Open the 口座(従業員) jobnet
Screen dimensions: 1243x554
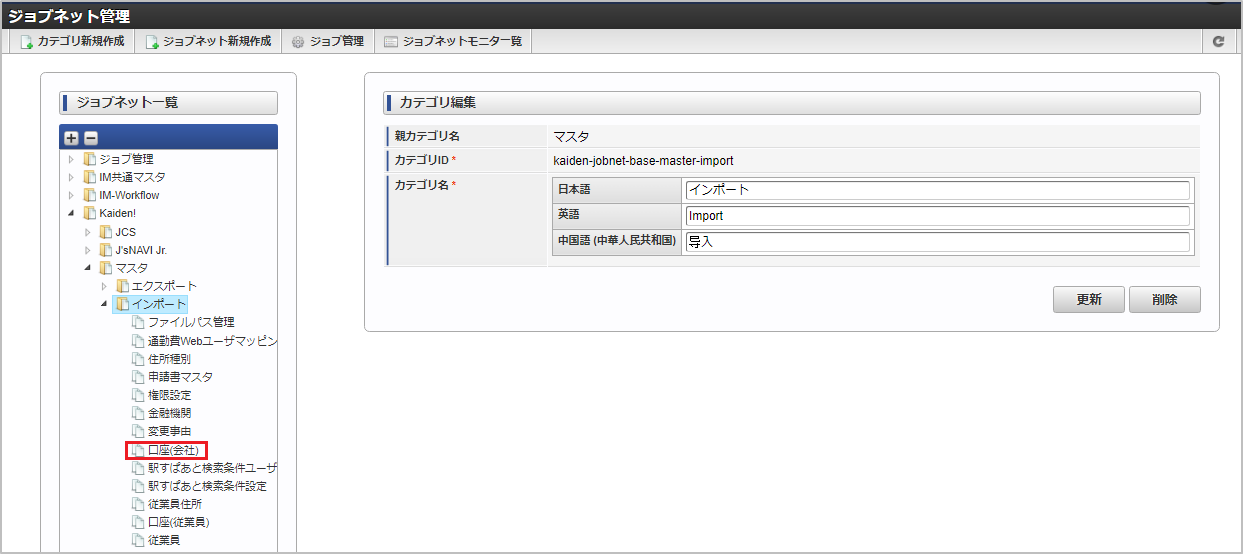click(x=179, y=522)
